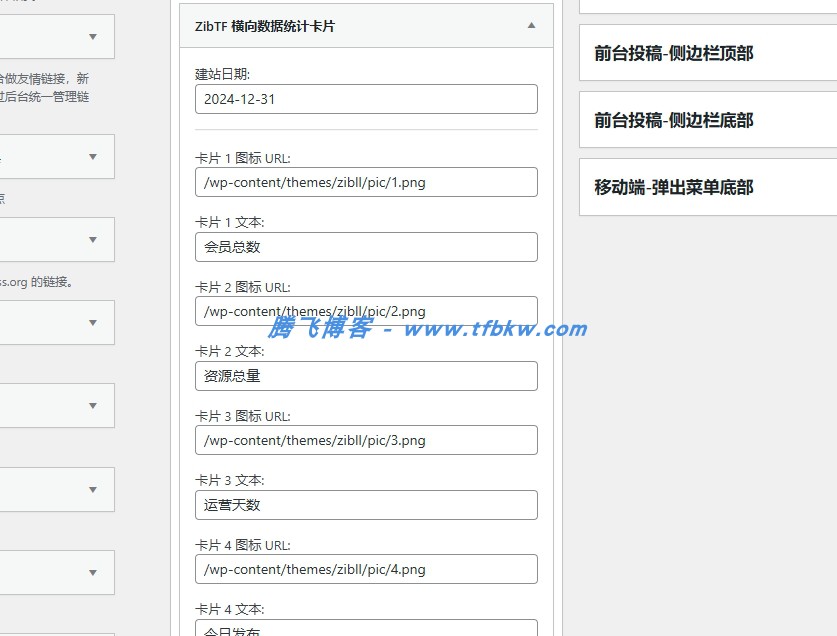Open the dropdown under the wordpress.org link text
This screenshot has width=837, height=636.
coord(57,322)
